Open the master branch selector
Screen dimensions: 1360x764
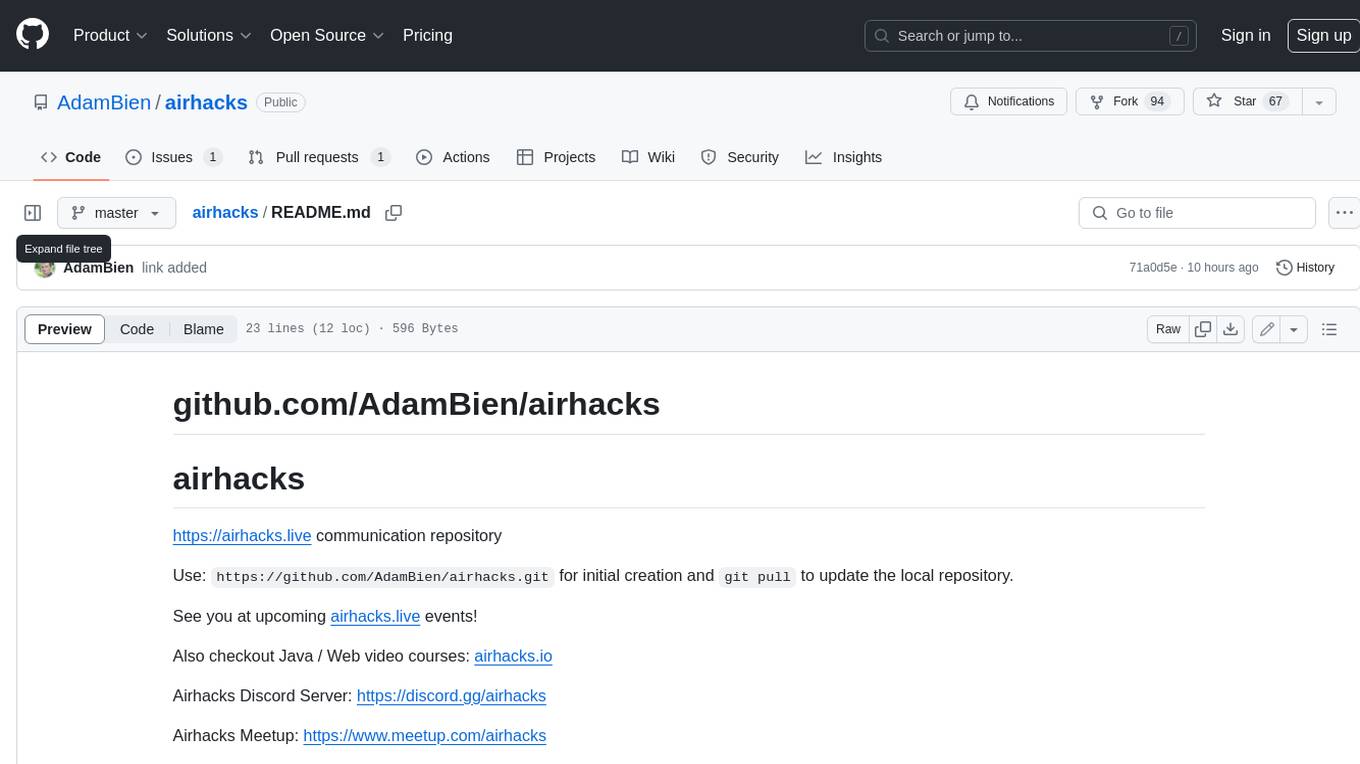coord(116,213)
